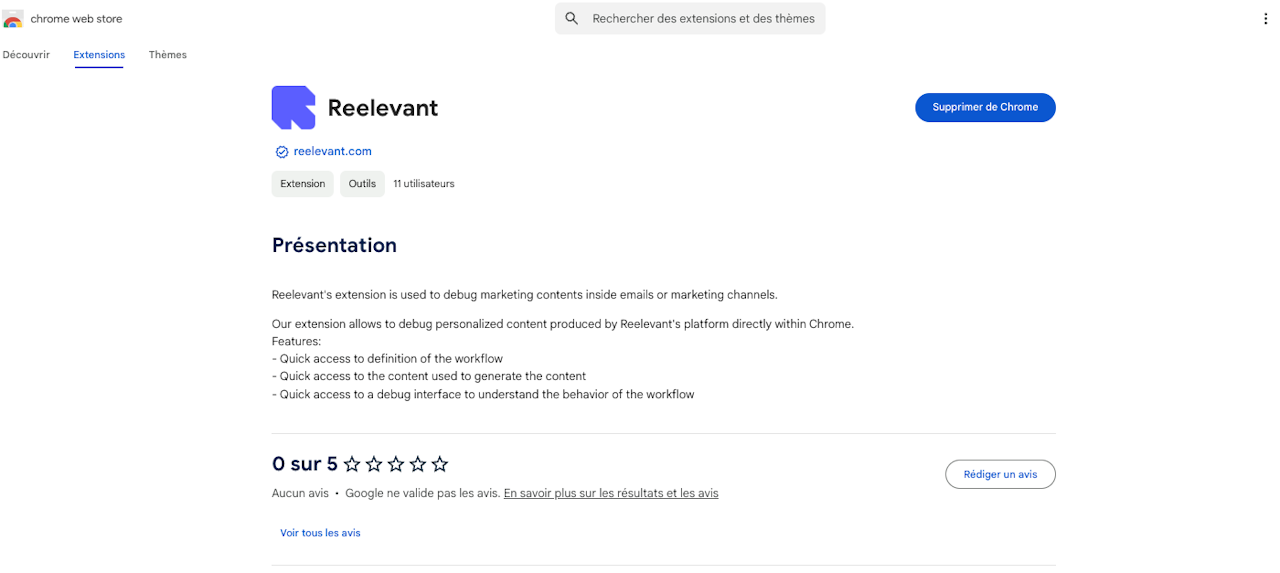Open the three-dot options menu

point(1265,19)
